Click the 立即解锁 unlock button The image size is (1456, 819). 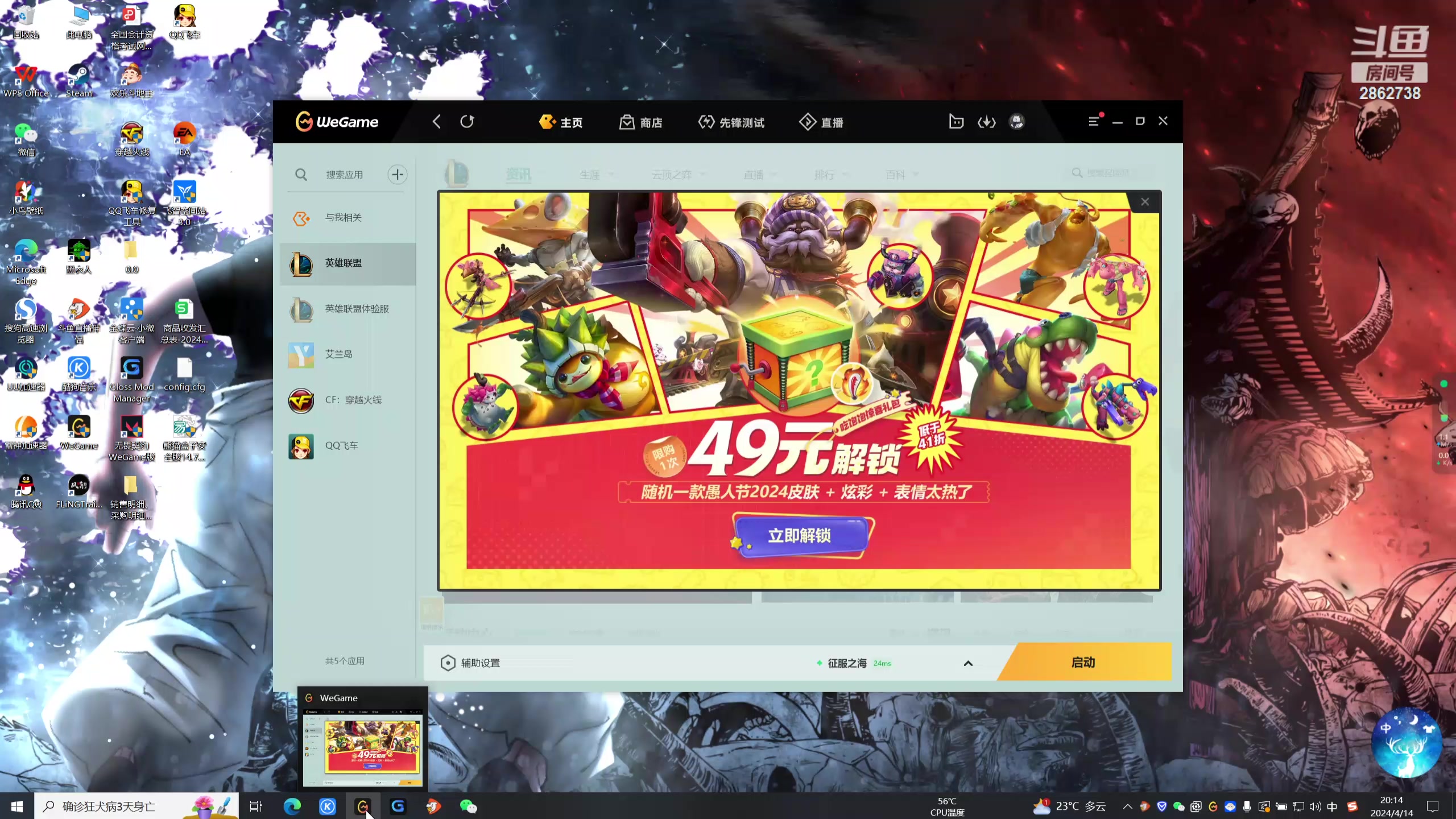point(800,536)
